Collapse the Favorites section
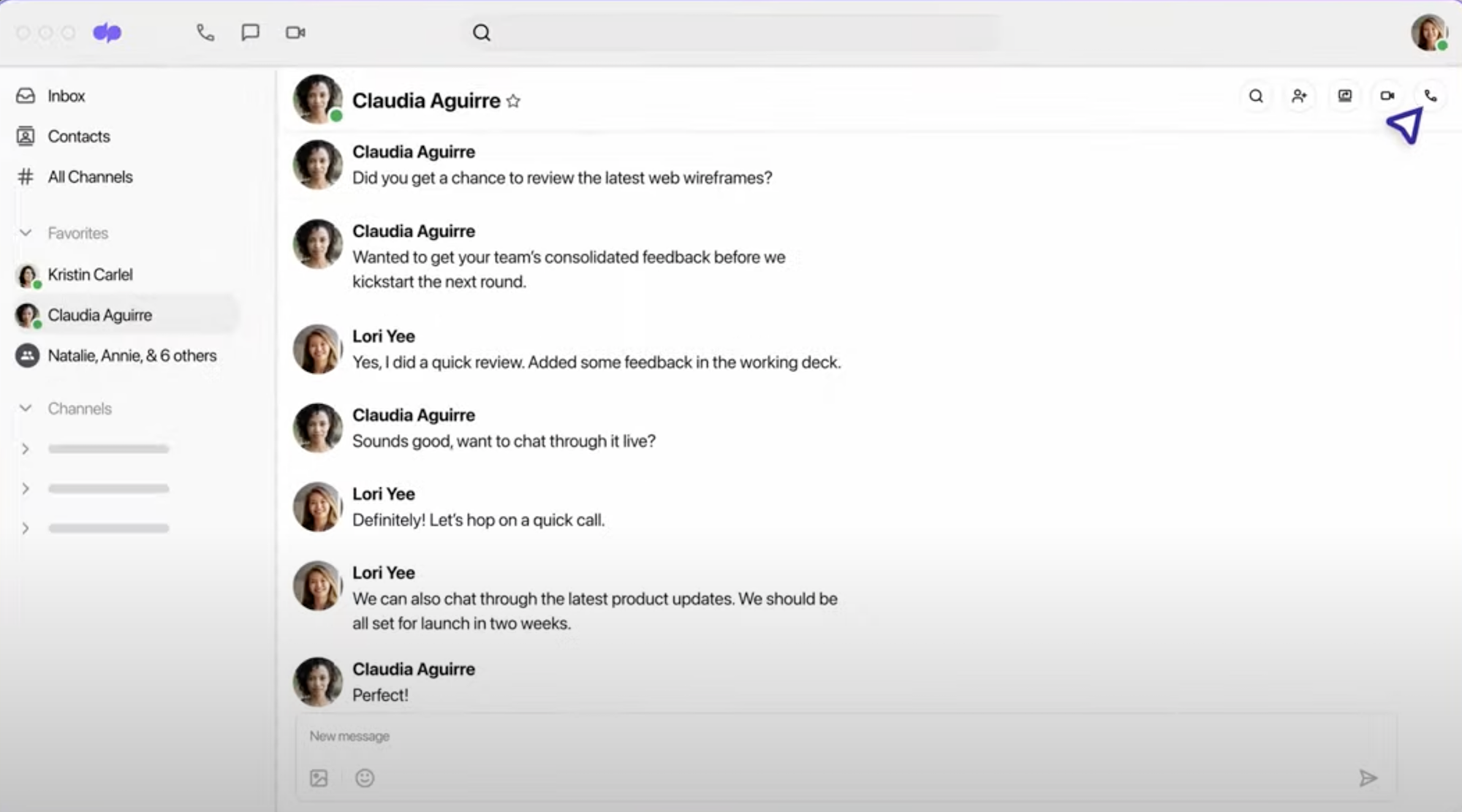This screenshot has width=1462, height=812. [26, 233]
